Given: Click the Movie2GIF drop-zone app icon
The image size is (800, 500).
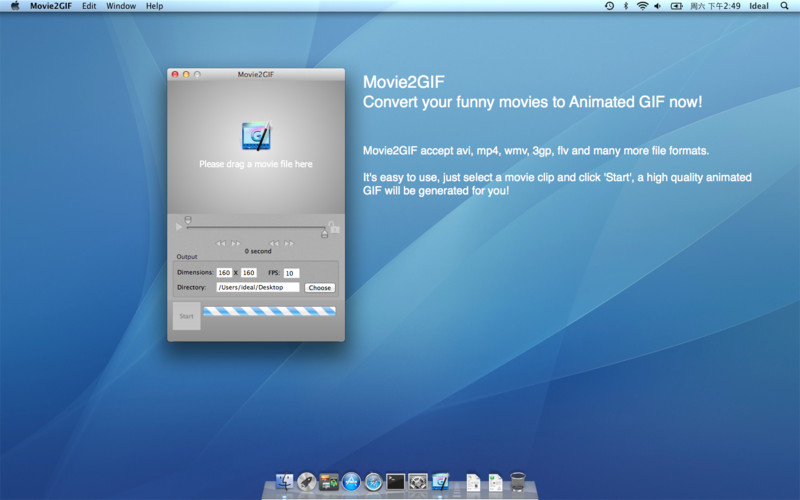Looking at the screenshot, I should point(256,136).
